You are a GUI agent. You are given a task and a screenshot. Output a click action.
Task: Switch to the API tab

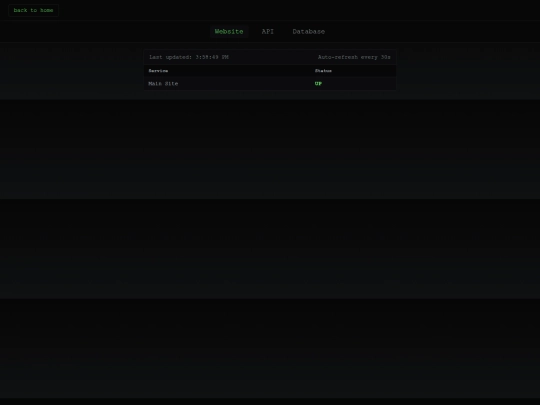268,32
